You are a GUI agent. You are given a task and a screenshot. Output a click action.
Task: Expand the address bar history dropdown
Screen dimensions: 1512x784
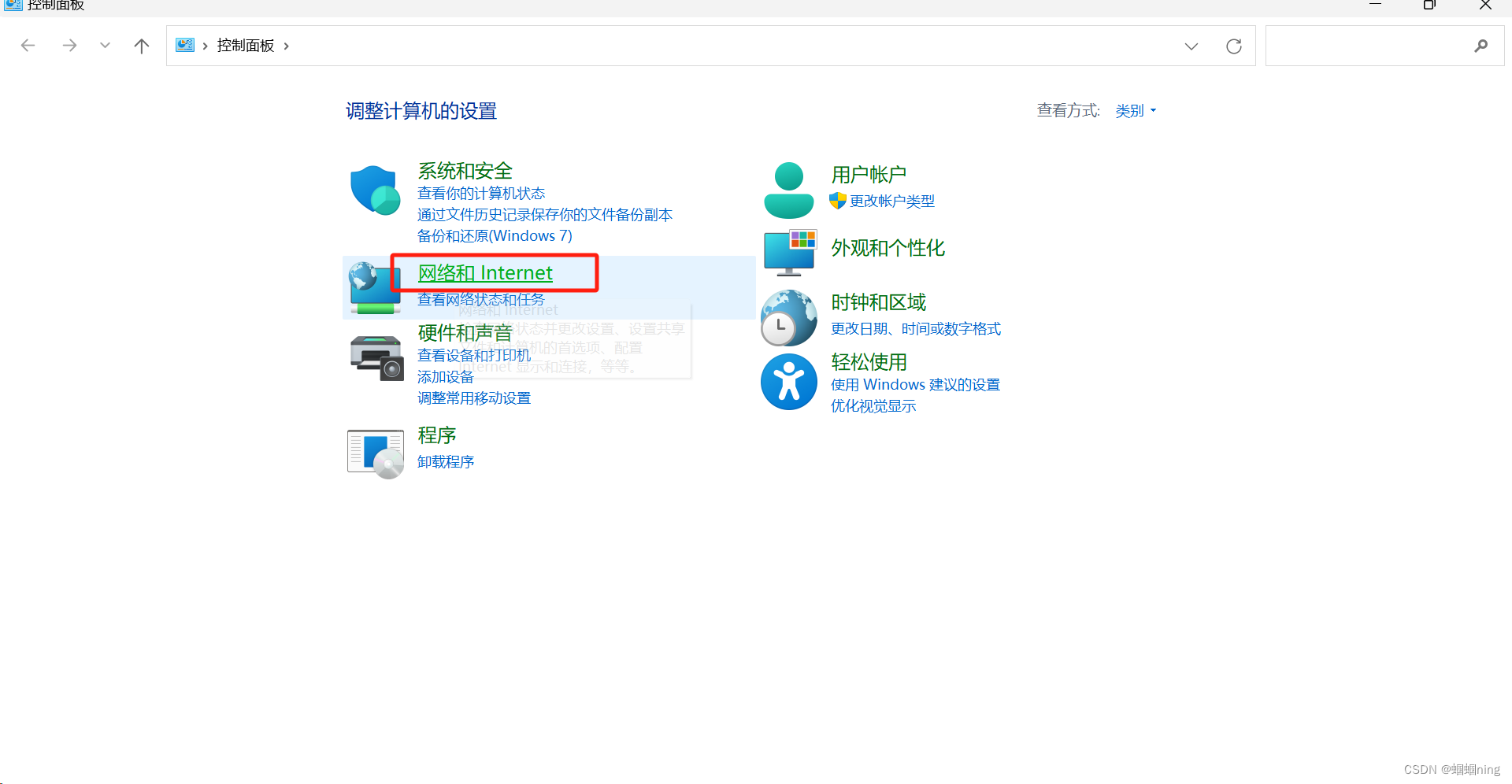point(1191,46)
